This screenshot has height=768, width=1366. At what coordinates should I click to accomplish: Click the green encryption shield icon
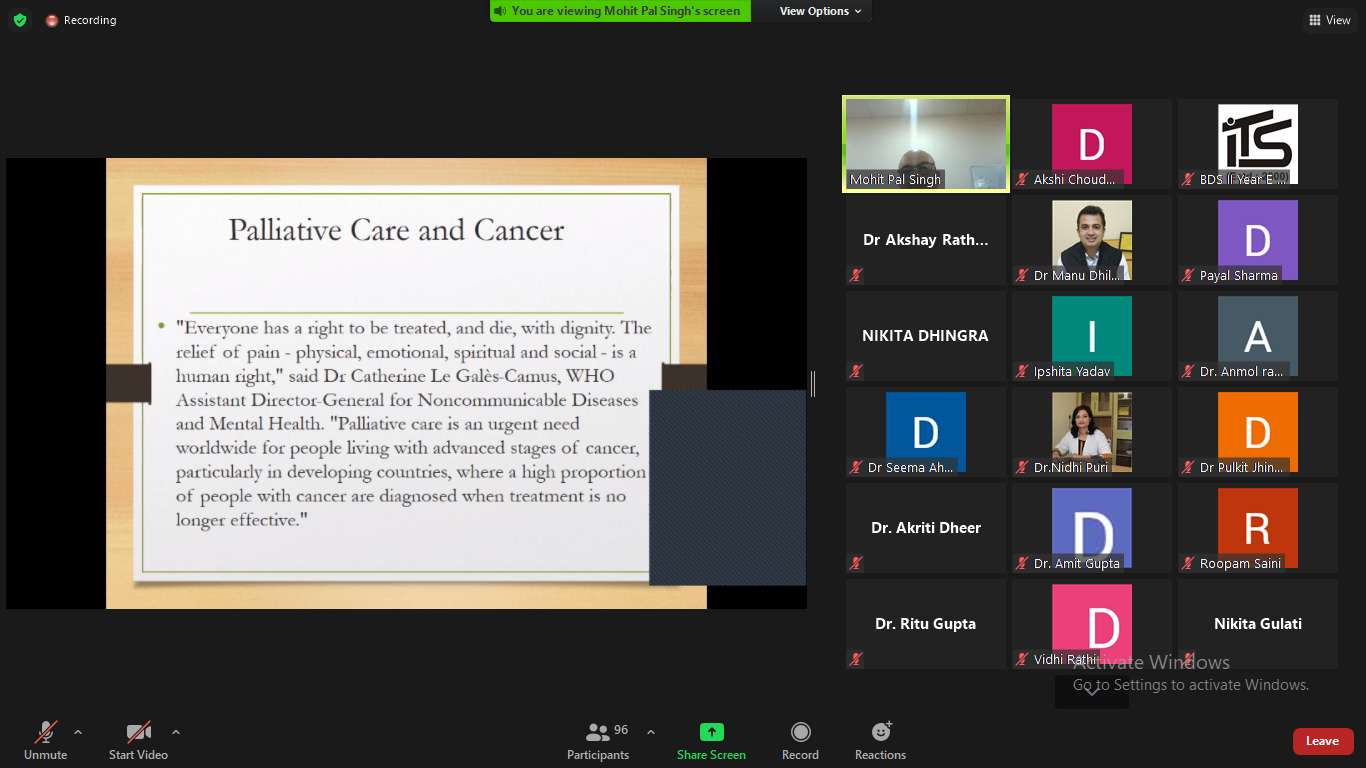[20, 20]
